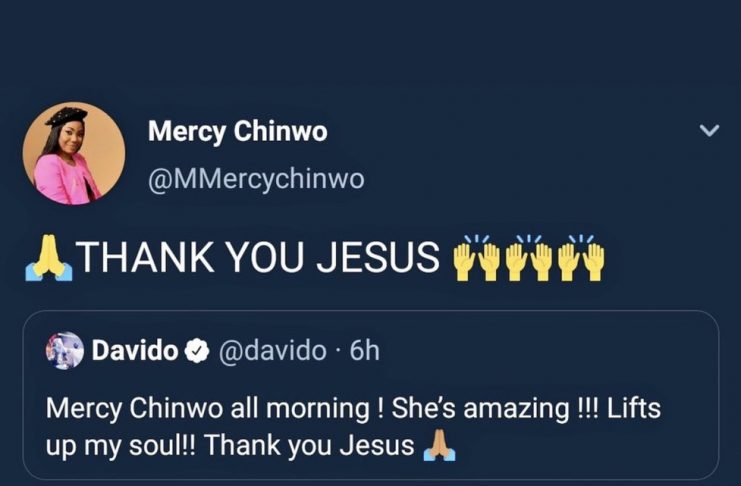Viewport: 741px width, 486px height.
Task: Click the third raised hands emoji
Action: [581, 258]
